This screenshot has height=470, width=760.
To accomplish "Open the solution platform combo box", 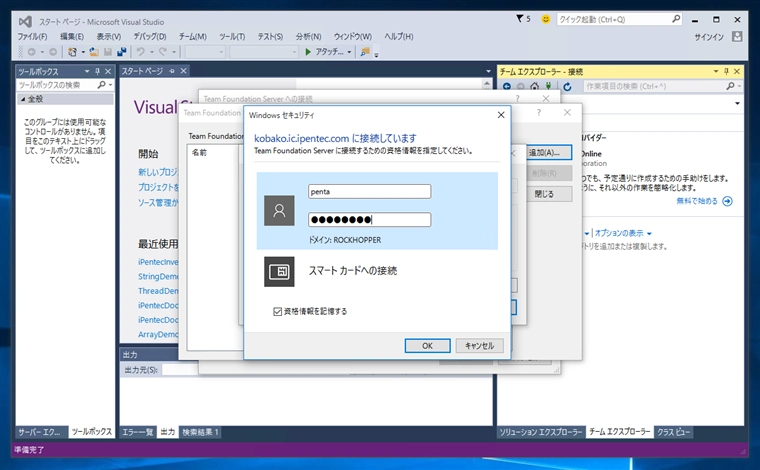I will (264, 52).
